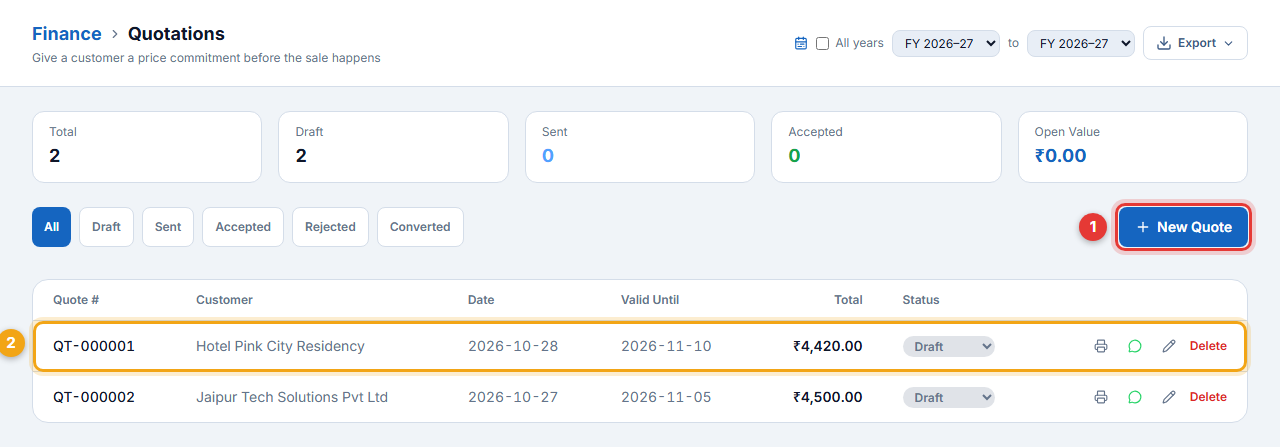
Task: Click the Customer column header
Action: [x=224, y=300]
